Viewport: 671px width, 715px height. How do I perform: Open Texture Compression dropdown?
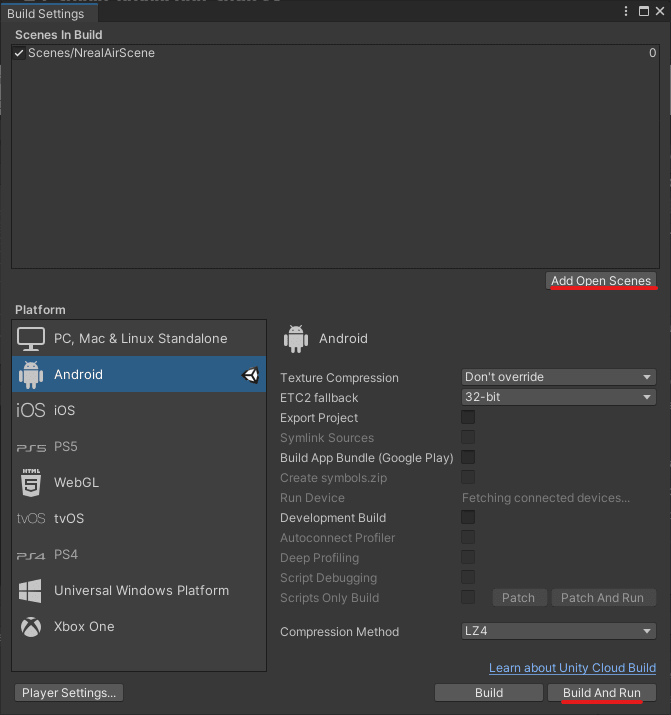pos(558,377)
